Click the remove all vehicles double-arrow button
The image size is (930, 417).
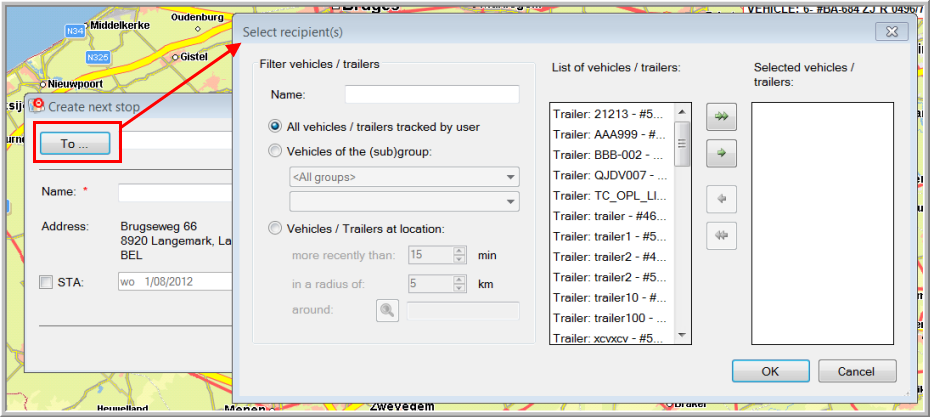(720, 236)
